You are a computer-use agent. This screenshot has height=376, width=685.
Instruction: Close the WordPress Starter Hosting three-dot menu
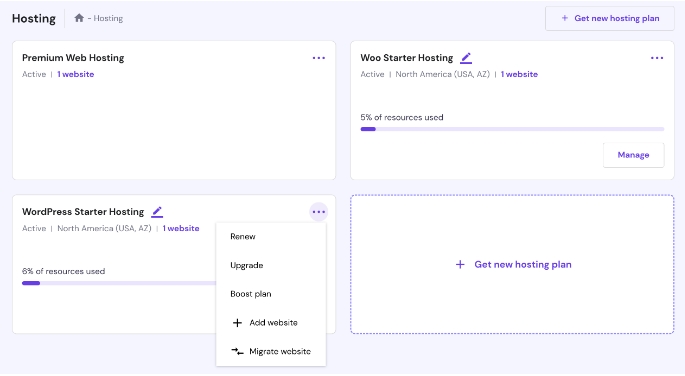pyautogui.click(x=319, y=212)
